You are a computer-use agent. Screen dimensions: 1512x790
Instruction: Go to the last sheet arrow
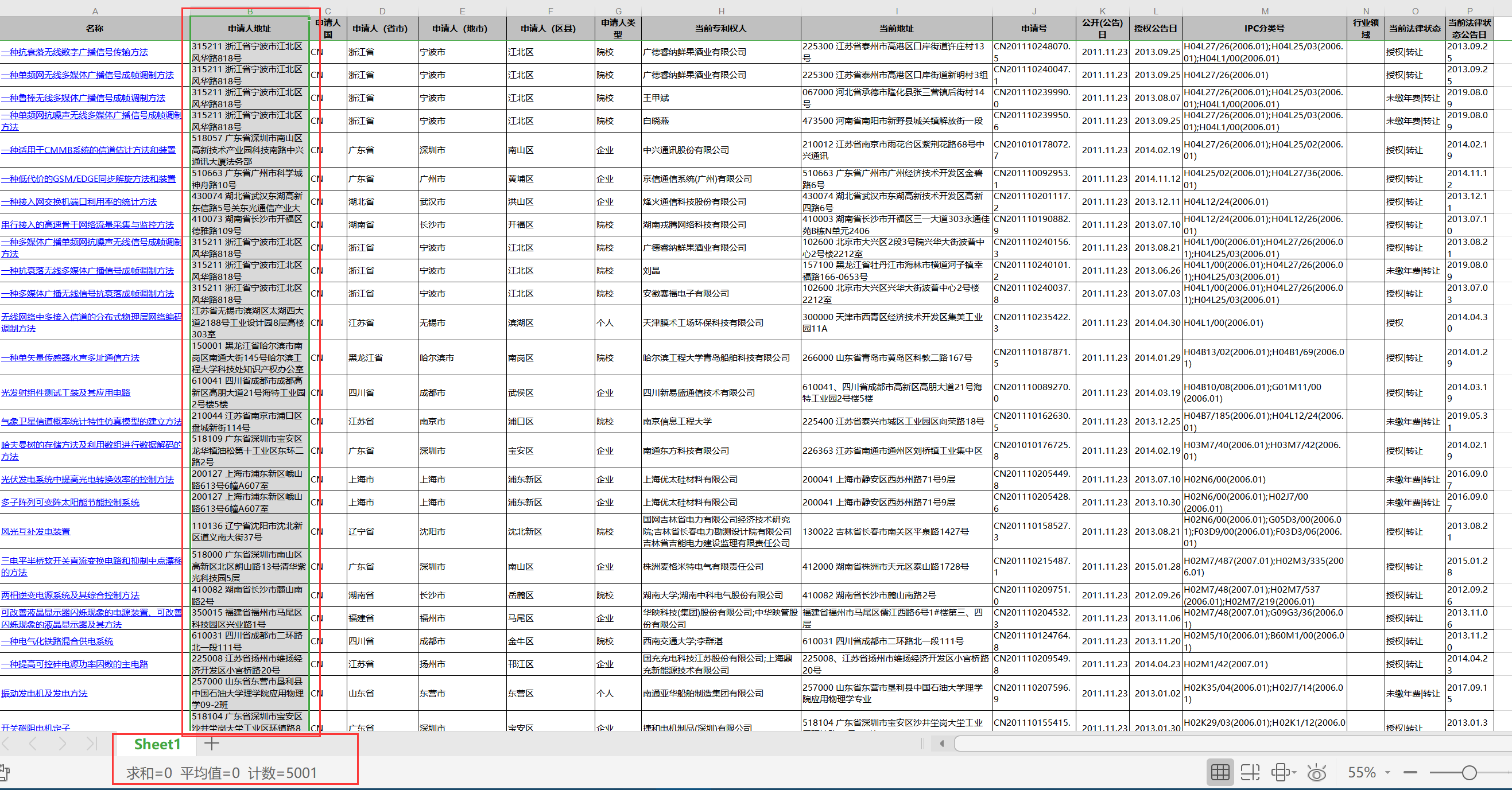tap(91, 744)
